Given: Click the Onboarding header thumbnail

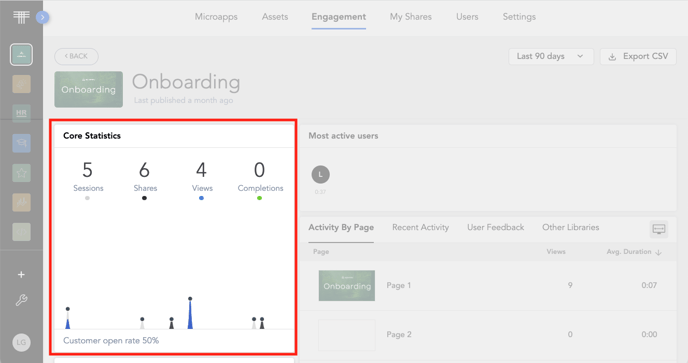Looking at the screenshot, I should 89,89.
